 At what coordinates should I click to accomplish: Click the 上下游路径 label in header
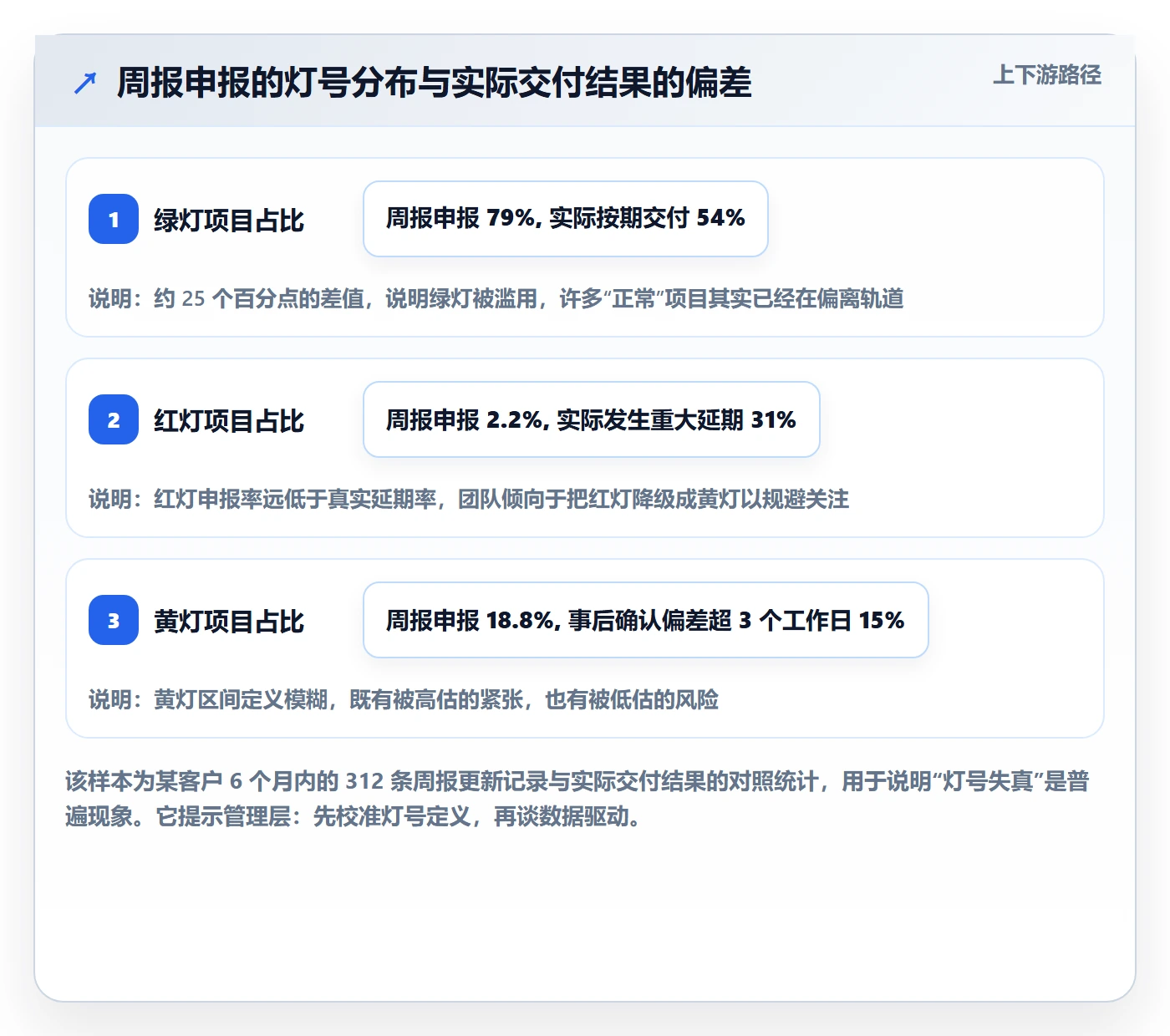tap(1047, 75)
